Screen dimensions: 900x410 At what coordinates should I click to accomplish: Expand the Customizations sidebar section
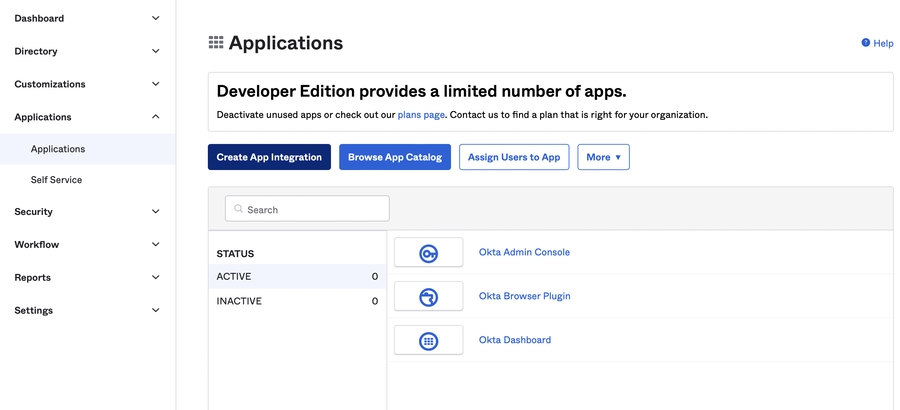[155, 84]
